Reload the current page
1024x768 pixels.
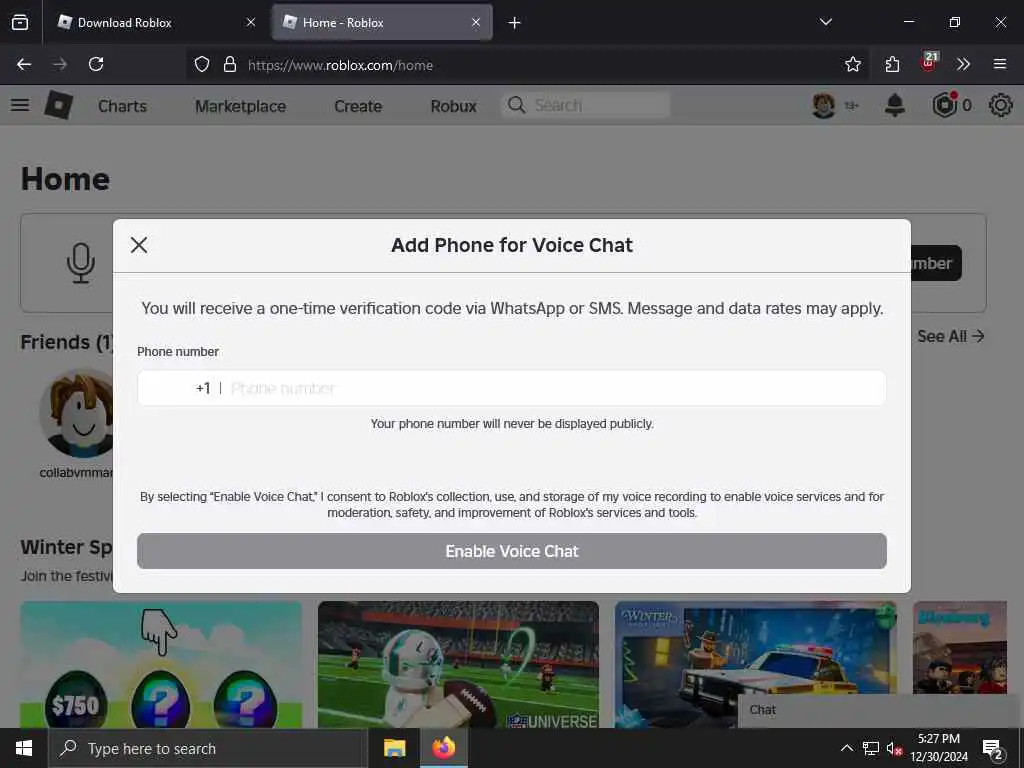tap(96, 64)
